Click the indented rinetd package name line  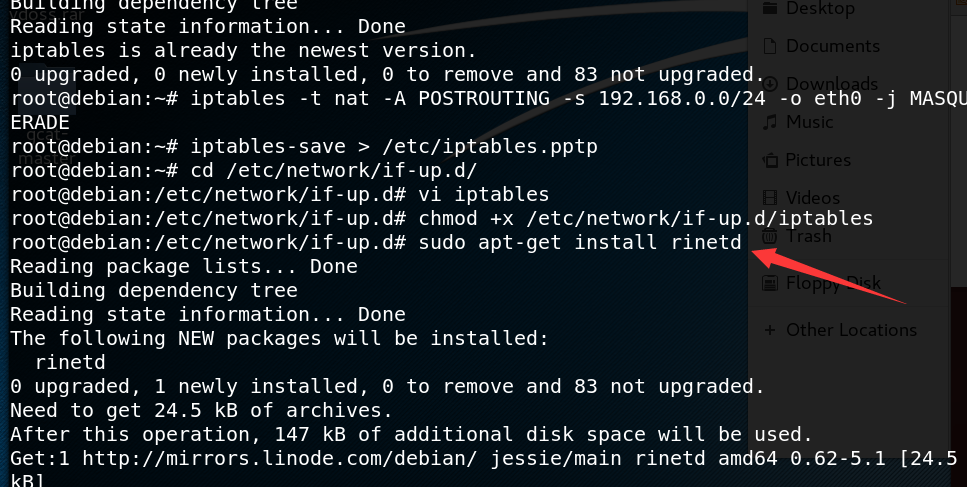pyautogui.click(x=70, y=362)
